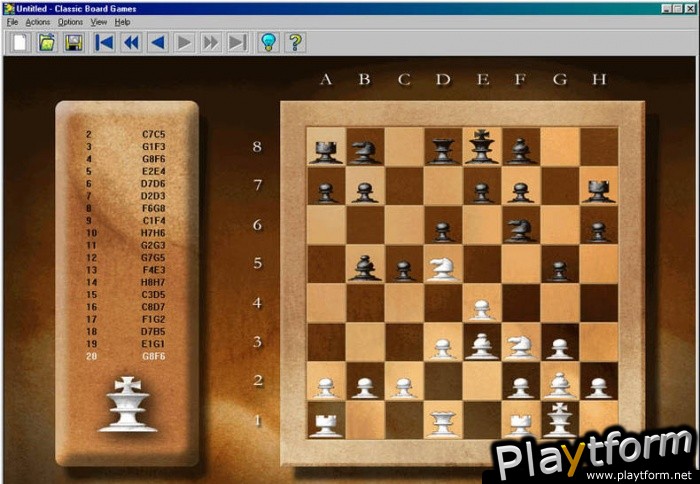Click the black queen on D8
The image size is (700, 484).
tap(443, 151)
